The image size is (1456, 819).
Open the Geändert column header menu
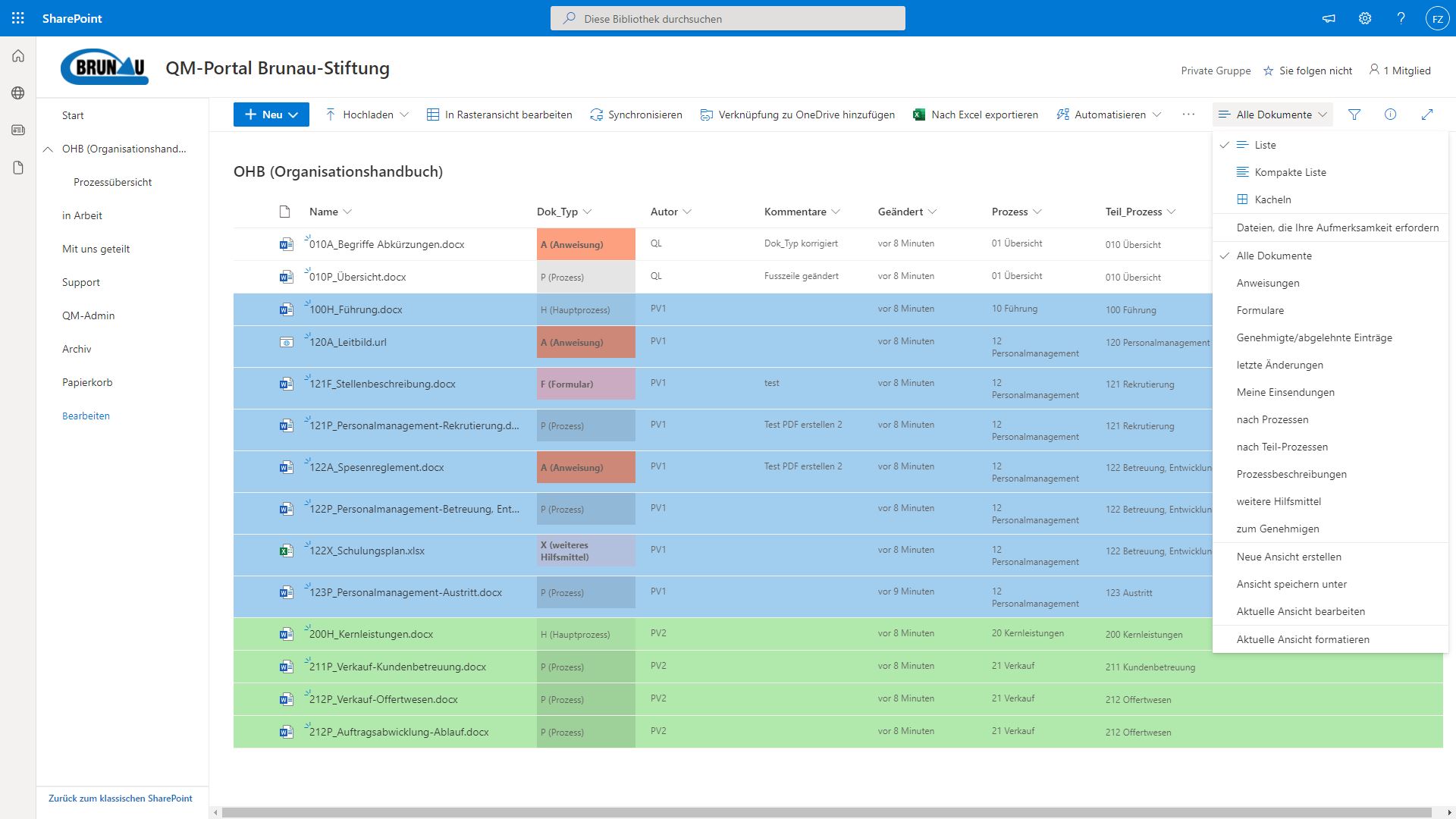click(x=908, y=212)
